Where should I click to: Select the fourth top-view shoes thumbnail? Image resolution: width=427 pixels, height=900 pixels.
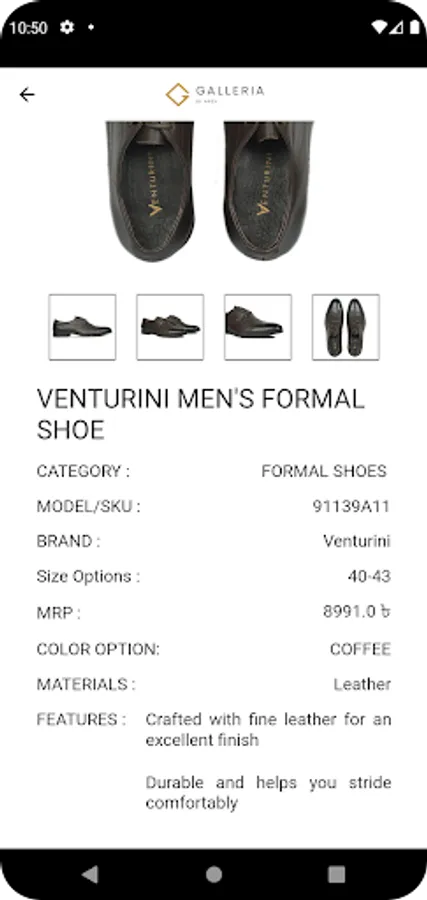tap(346, 327)
